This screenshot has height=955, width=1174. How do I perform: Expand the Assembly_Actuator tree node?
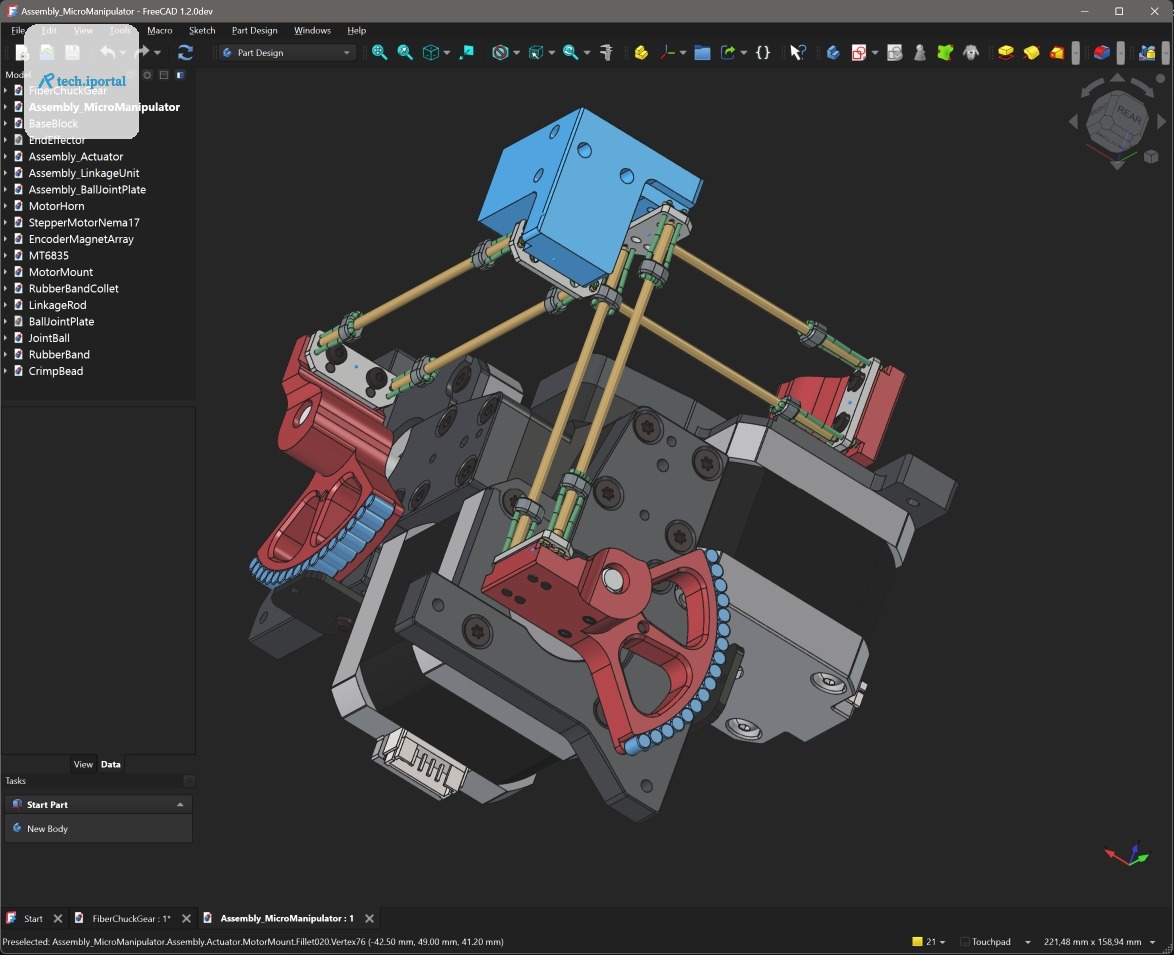click(x=5, y=156)
